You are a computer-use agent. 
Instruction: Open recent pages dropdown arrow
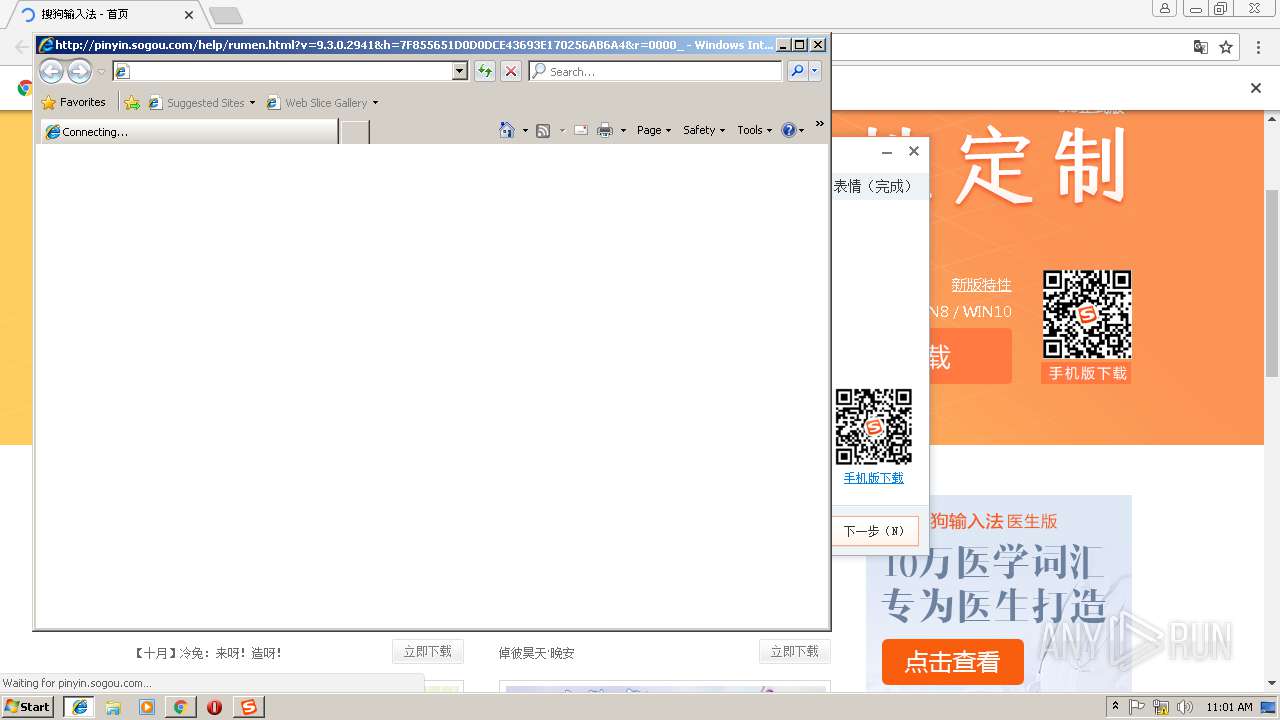(101, 72)
